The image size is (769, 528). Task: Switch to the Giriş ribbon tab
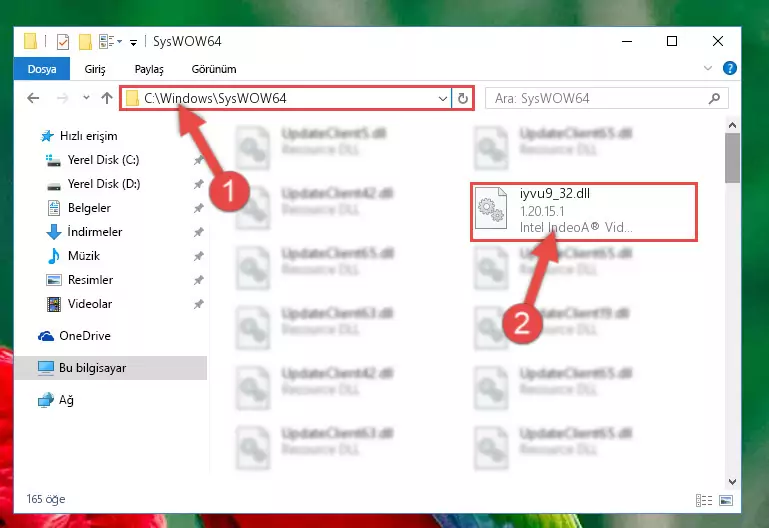(x=95, y=69)
